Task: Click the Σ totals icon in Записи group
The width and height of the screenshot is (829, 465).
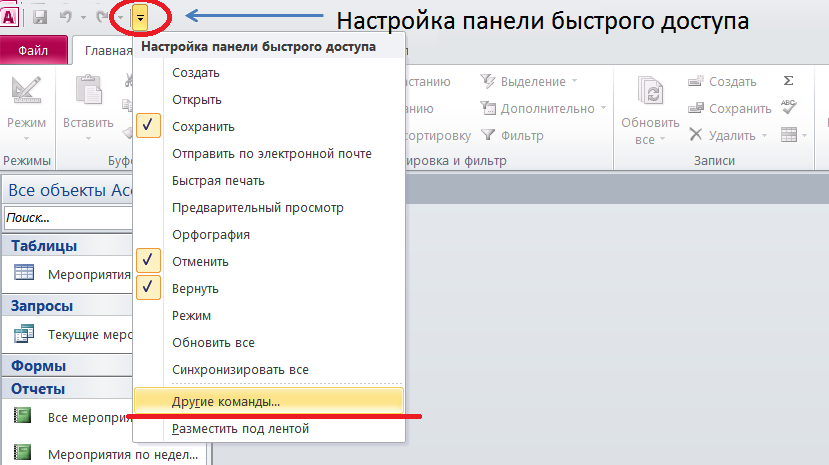Action: [788, 81]
